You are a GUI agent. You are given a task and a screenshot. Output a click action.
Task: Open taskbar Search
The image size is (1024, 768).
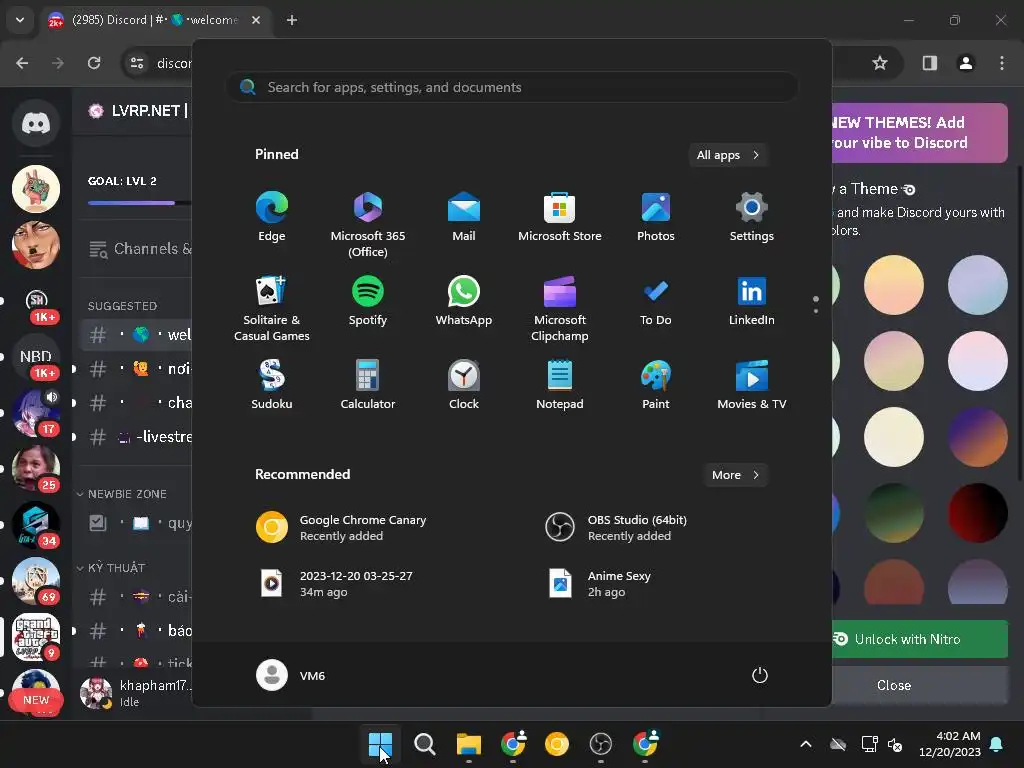[424, 744]
